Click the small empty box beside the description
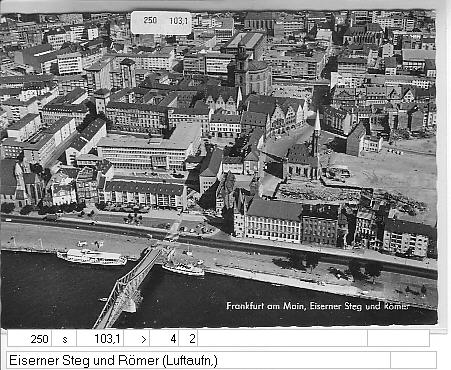 pos(413,360)
